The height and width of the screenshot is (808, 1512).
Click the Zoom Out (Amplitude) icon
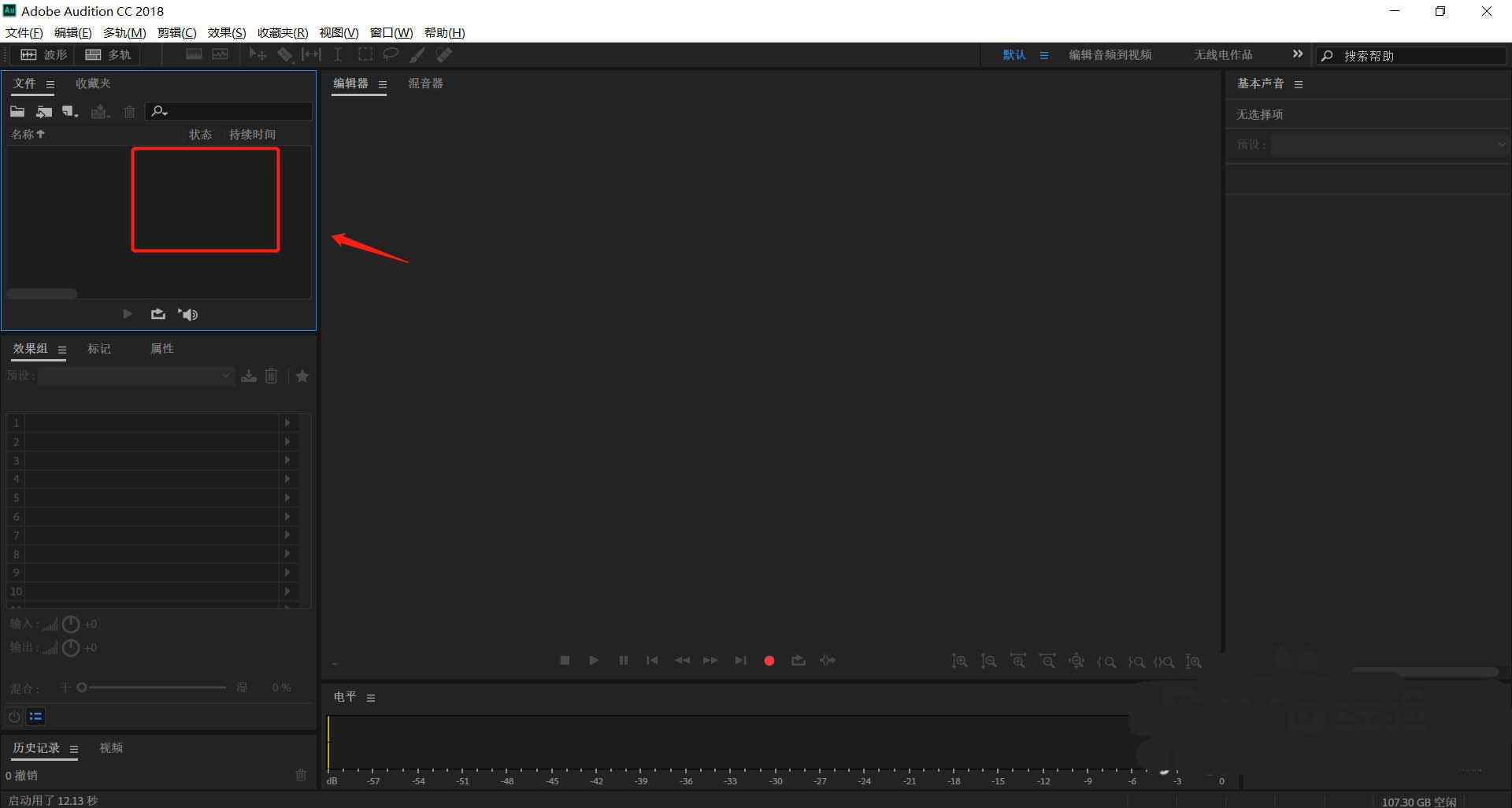click(x=988, y=662)
